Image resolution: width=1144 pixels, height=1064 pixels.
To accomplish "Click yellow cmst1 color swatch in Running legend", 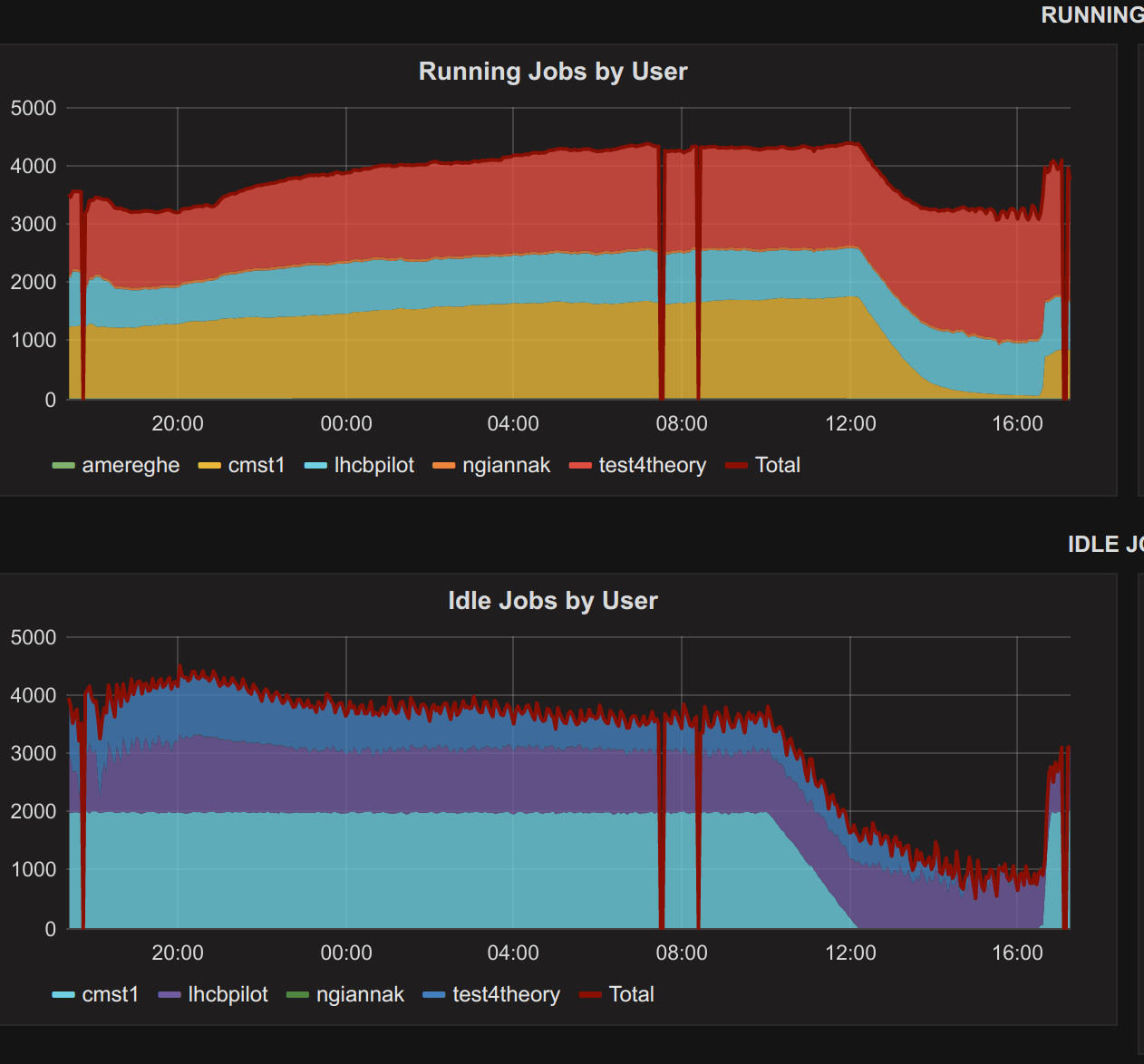I will click(x=209, y=466).
